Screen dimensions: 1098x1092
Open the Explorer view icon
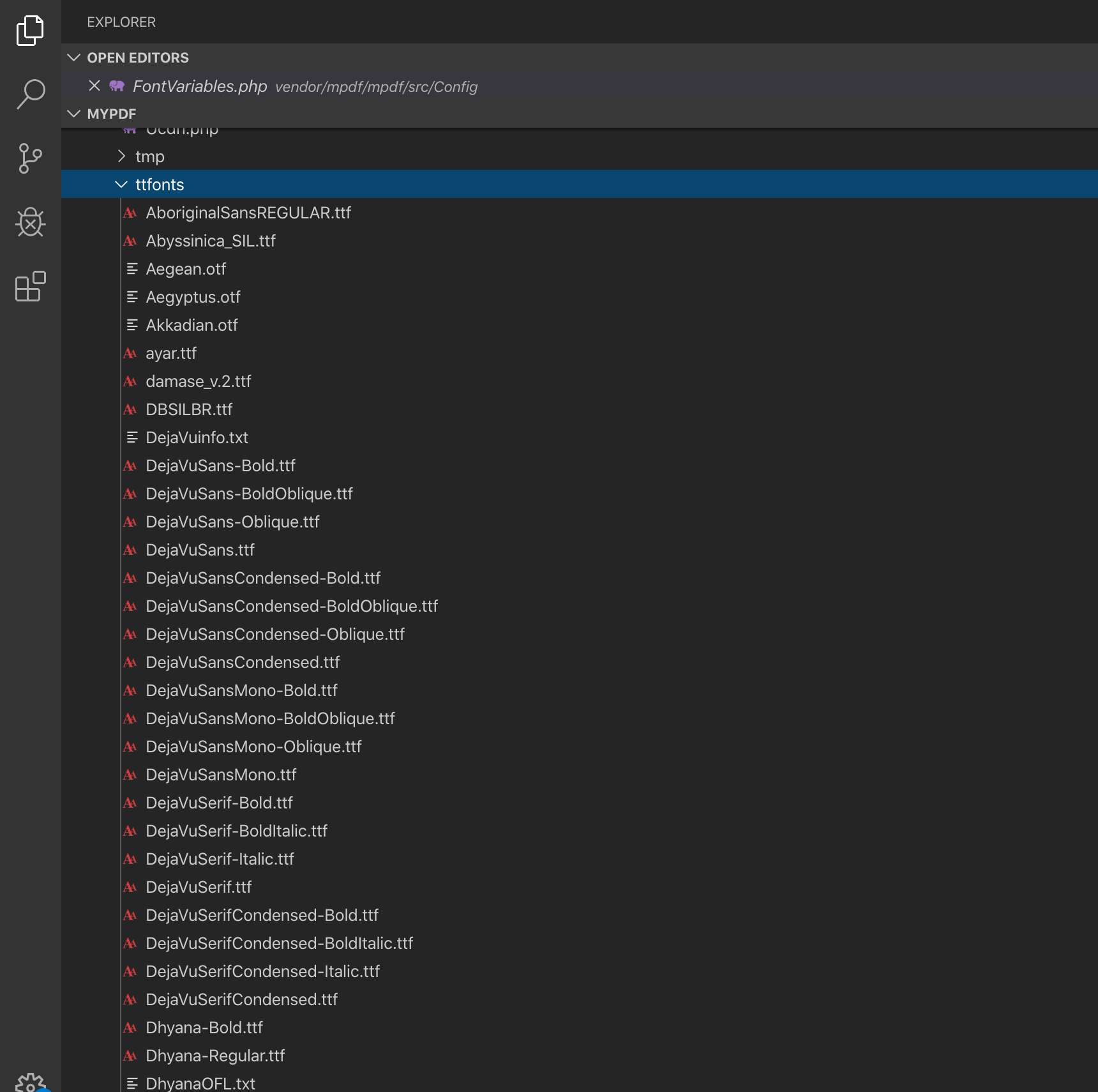30,31
